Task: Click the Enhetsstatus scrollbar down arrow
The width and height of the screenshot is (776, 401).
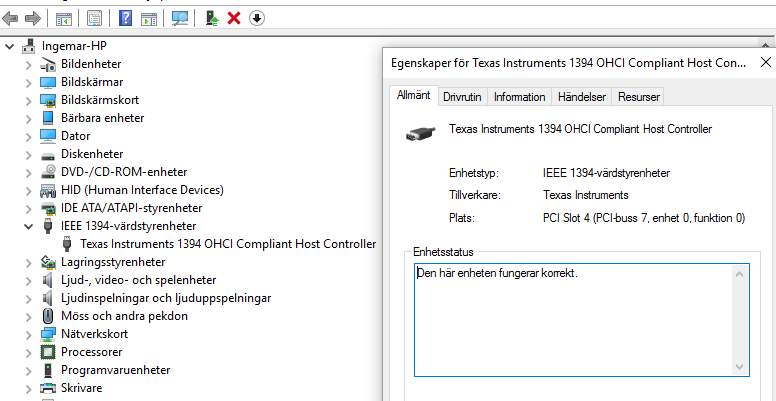Action: pos(739,367)
